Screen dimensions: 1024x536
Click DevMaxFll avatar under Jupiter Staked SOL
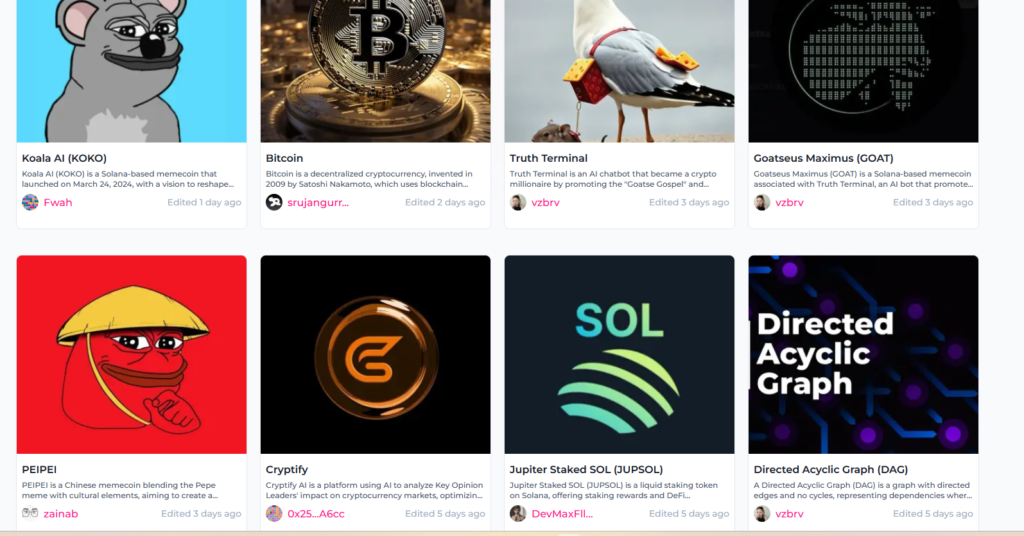click(x=518, y=514)
